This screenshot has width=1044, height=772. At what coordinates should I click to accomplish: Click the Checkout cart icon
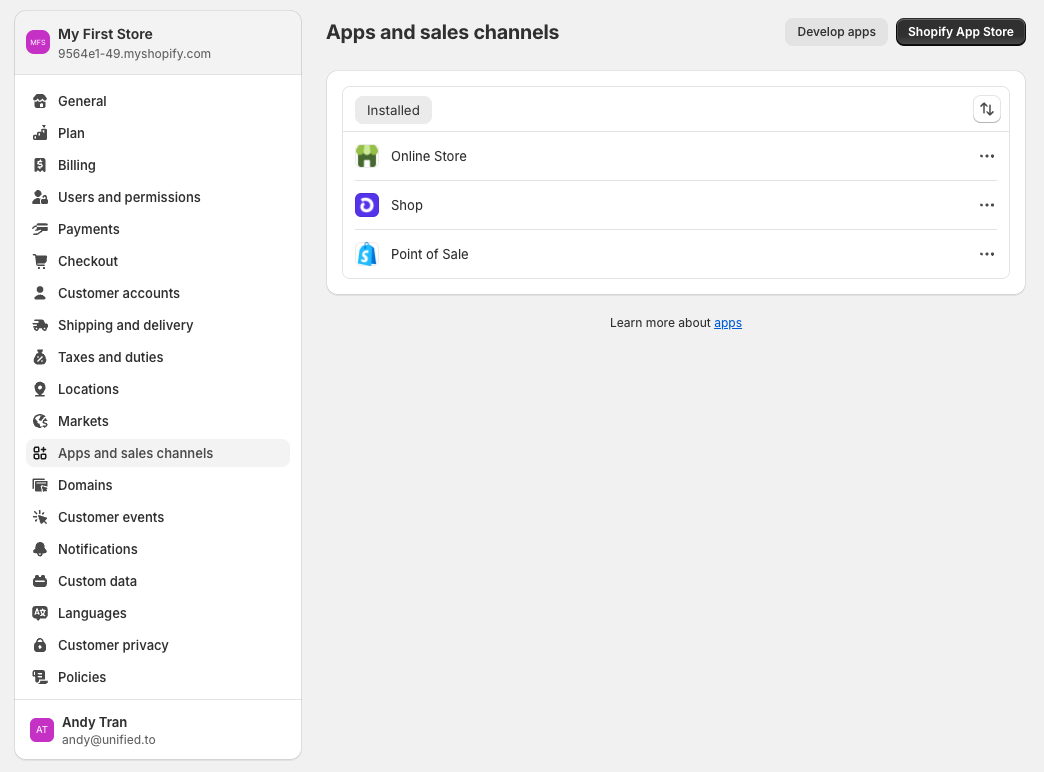click(40, 261)
